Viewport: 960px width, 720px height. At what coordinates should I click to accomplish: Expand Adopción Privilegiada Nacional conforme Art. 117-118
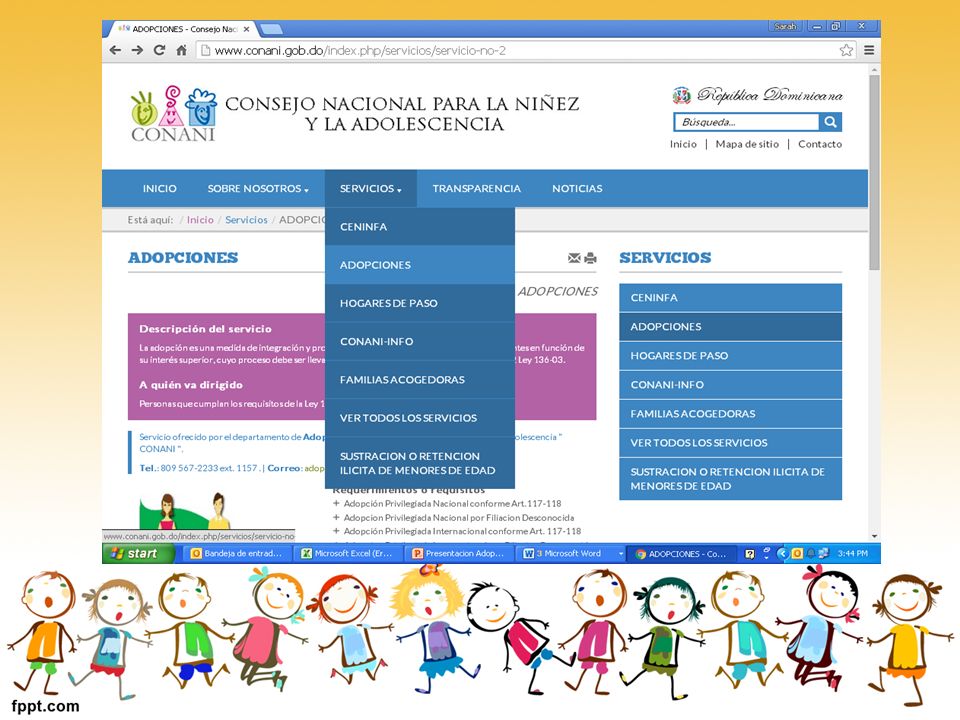(447, 504)
